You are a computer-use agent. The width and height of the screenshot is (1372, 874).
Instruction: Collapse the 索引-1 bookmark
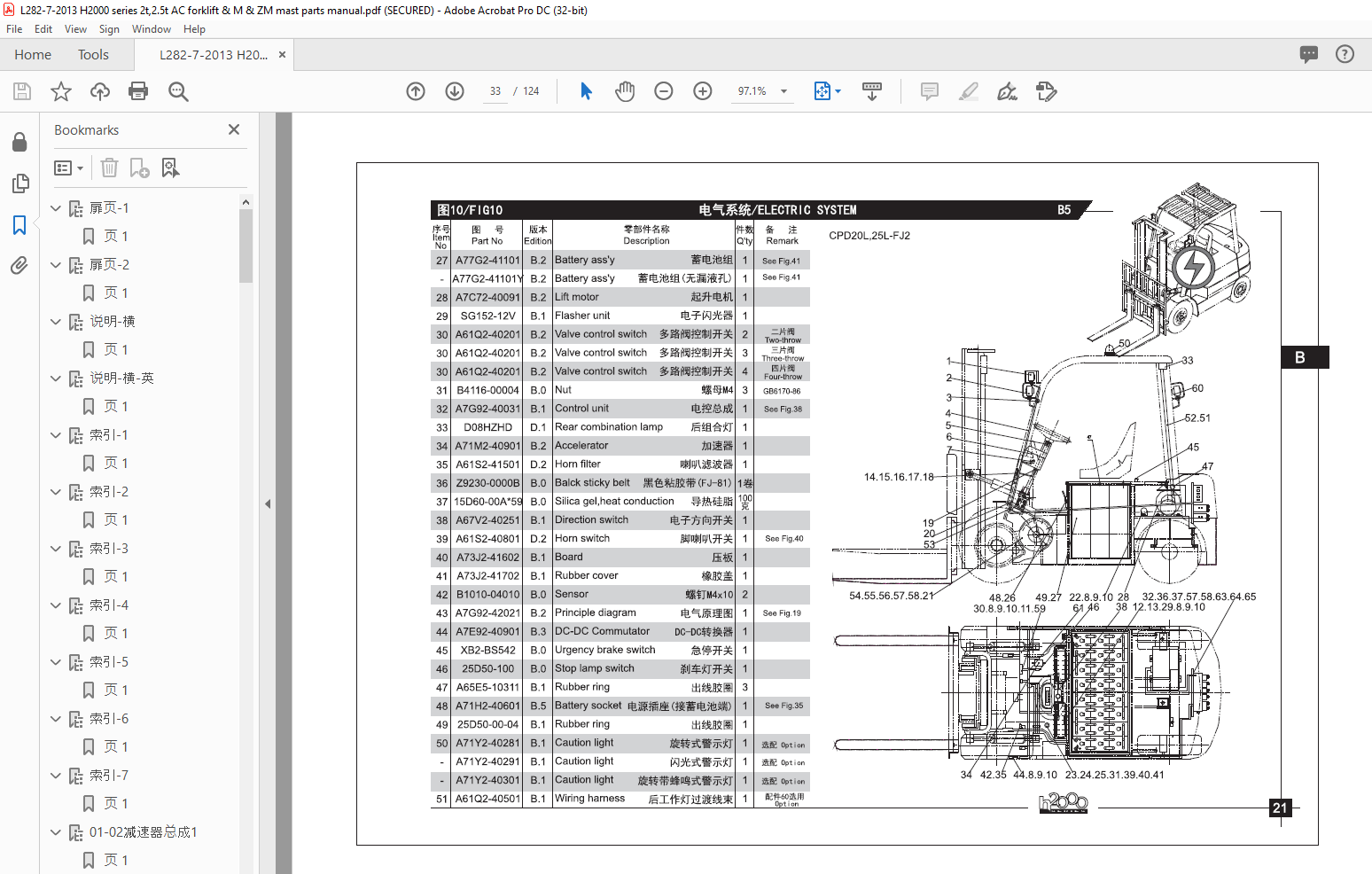pos(56,435)
